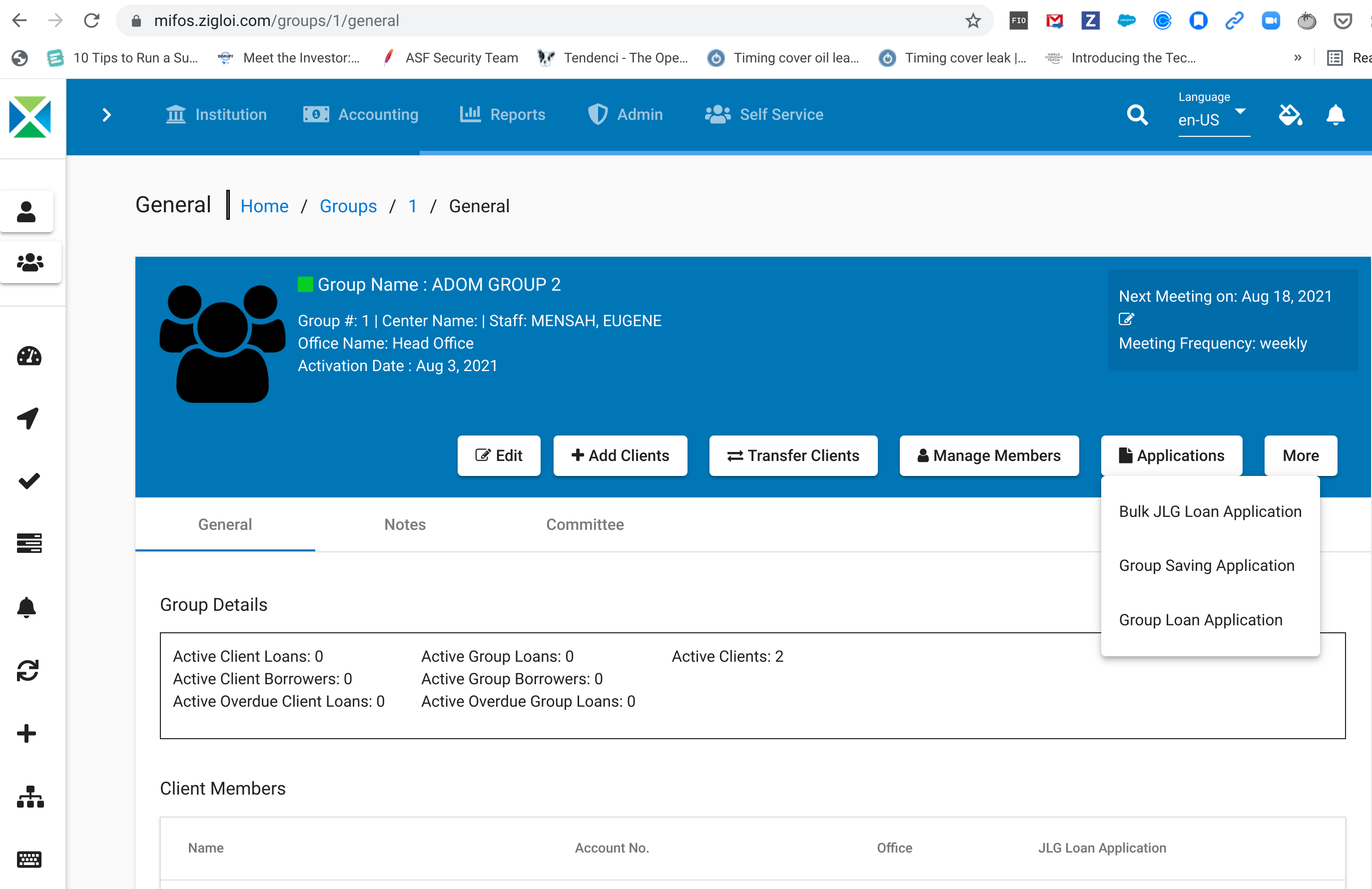Open the More actions dropdown
The image size is (1372, 889).
click(1300, 455)
